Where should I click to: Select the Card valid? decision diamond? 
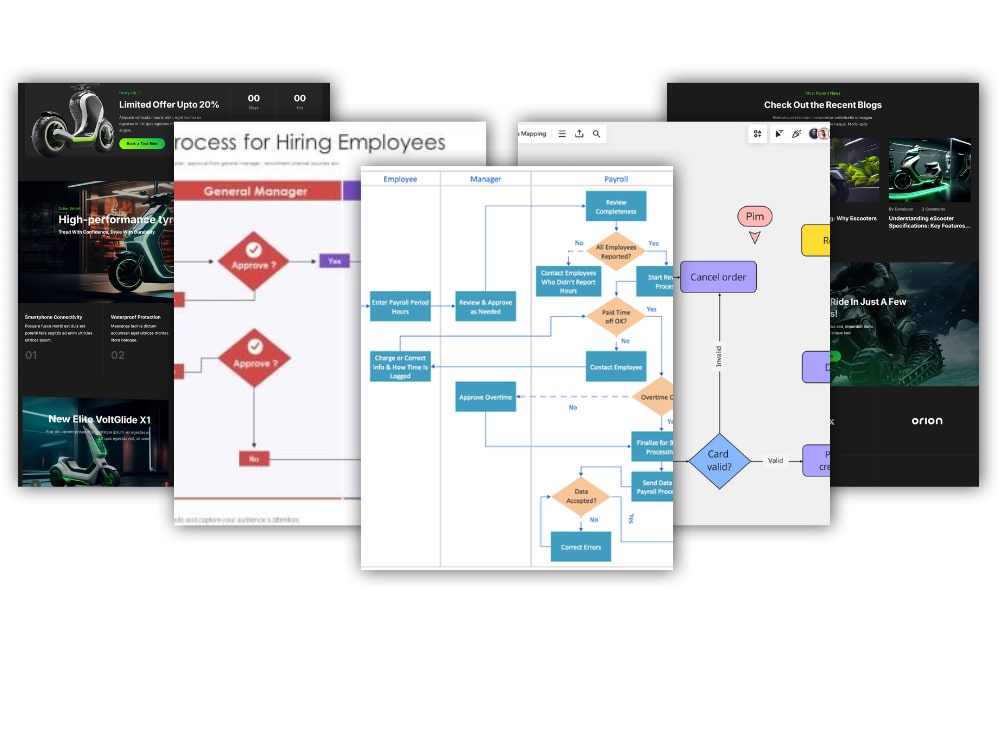click(719, 460)
